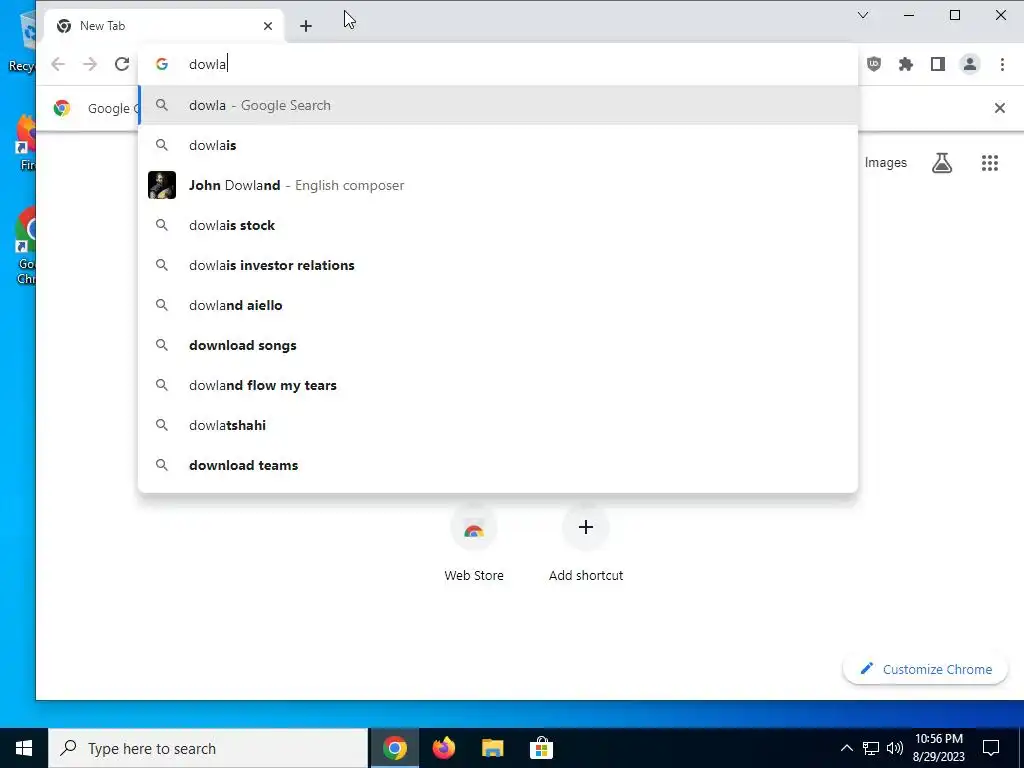Open Chrome's three-dot menu

click(1002, 64)
